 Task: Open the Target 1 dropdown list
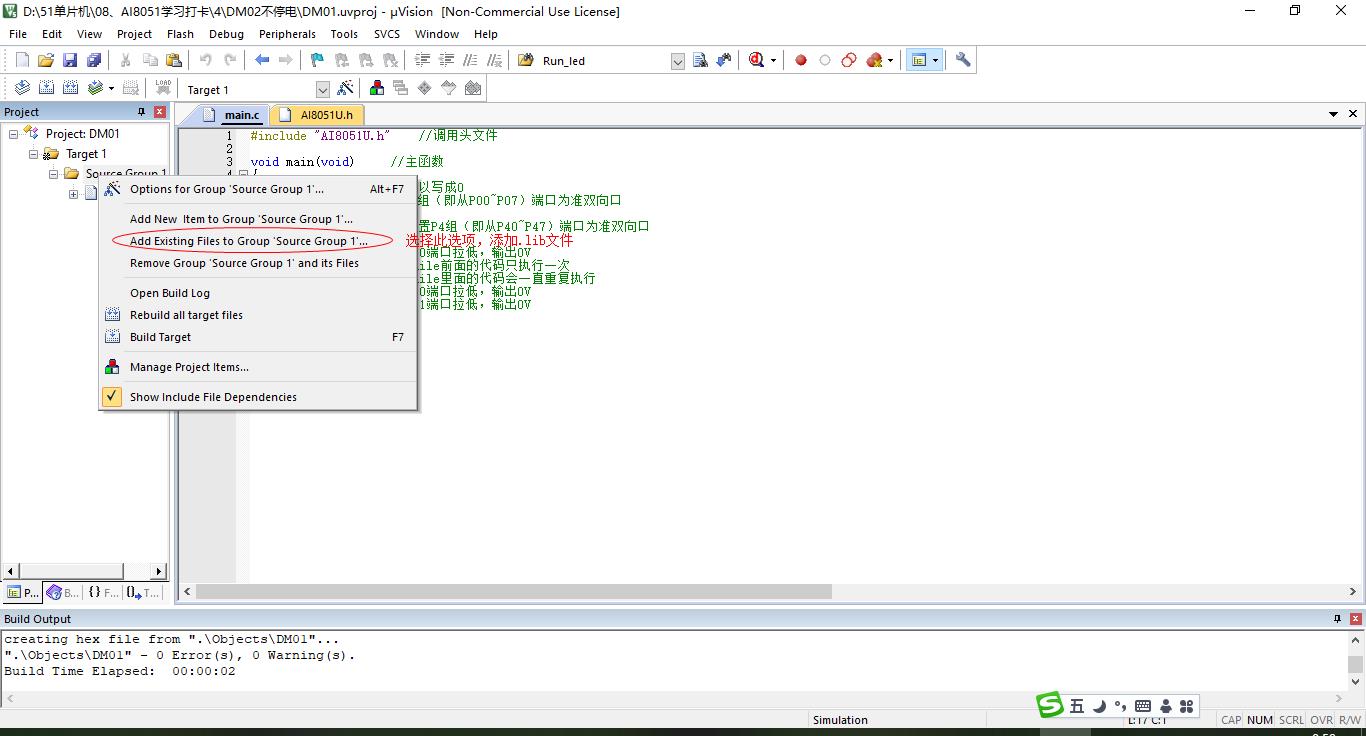point(322,90)
